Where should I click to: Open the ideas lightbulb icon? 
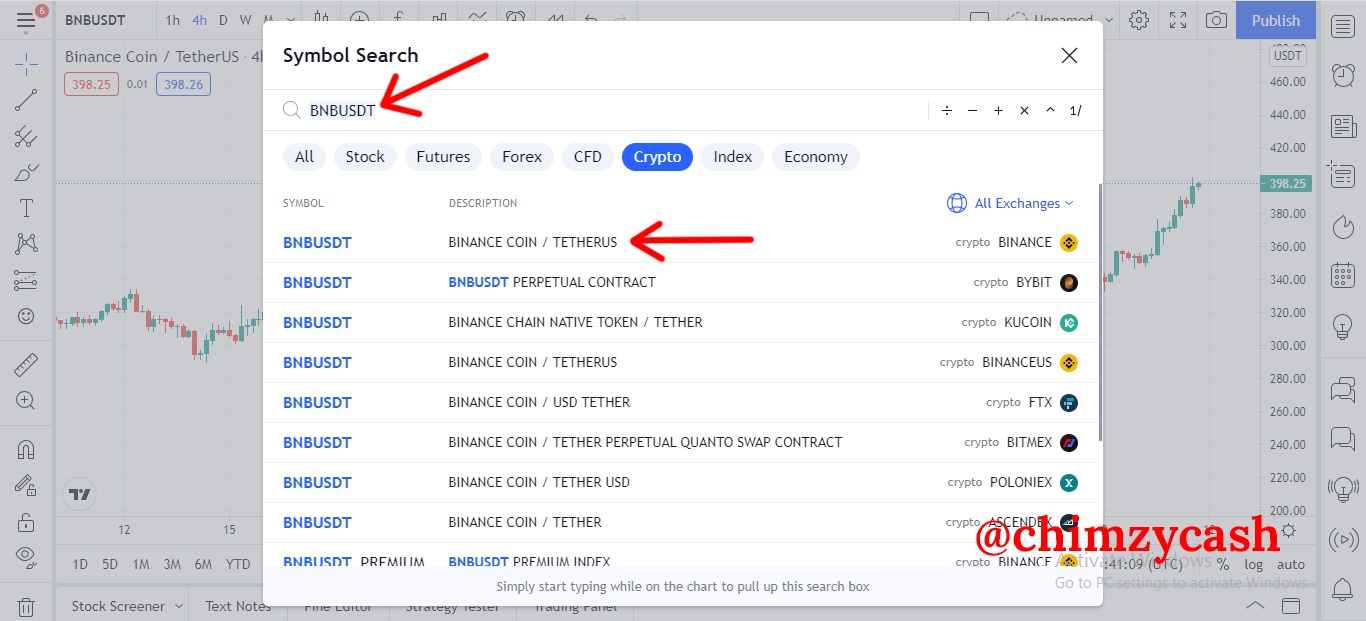pos(1343,327)
